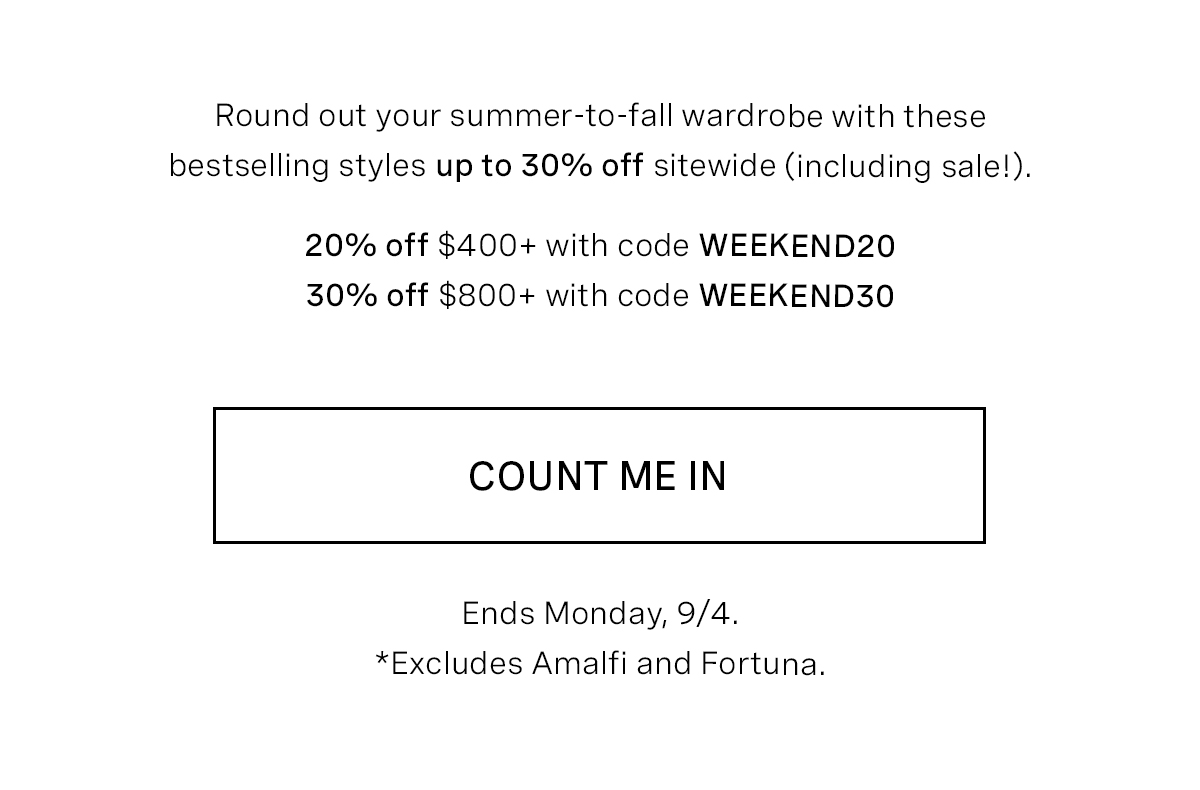
Task: Click the word "Monday" in the end date
Action: pos(605,613)
